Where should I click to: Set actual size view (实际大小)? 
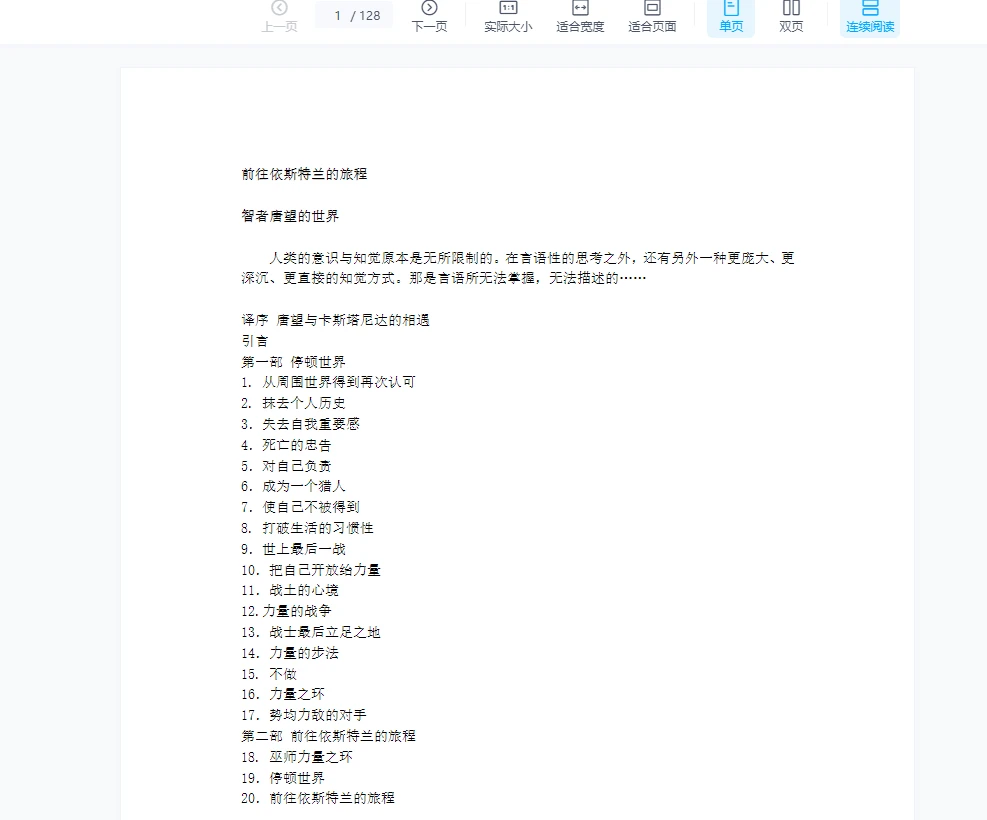coord(508,17)
